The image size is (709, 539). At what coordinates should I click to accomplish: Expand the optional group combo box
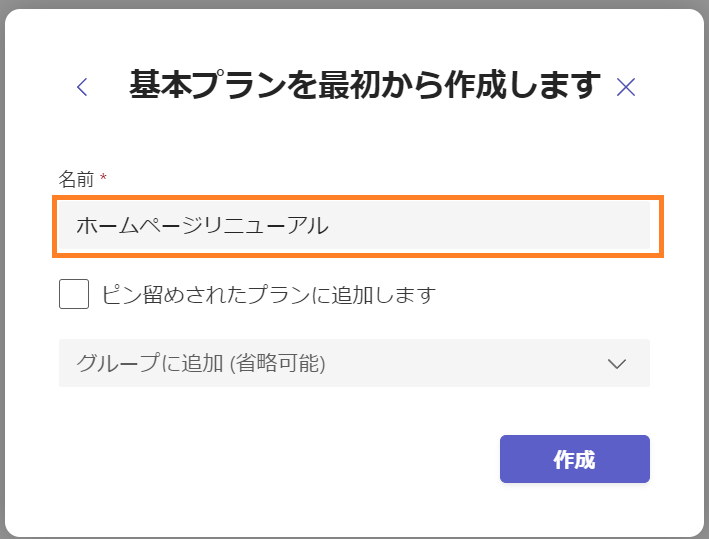[354, 363]
